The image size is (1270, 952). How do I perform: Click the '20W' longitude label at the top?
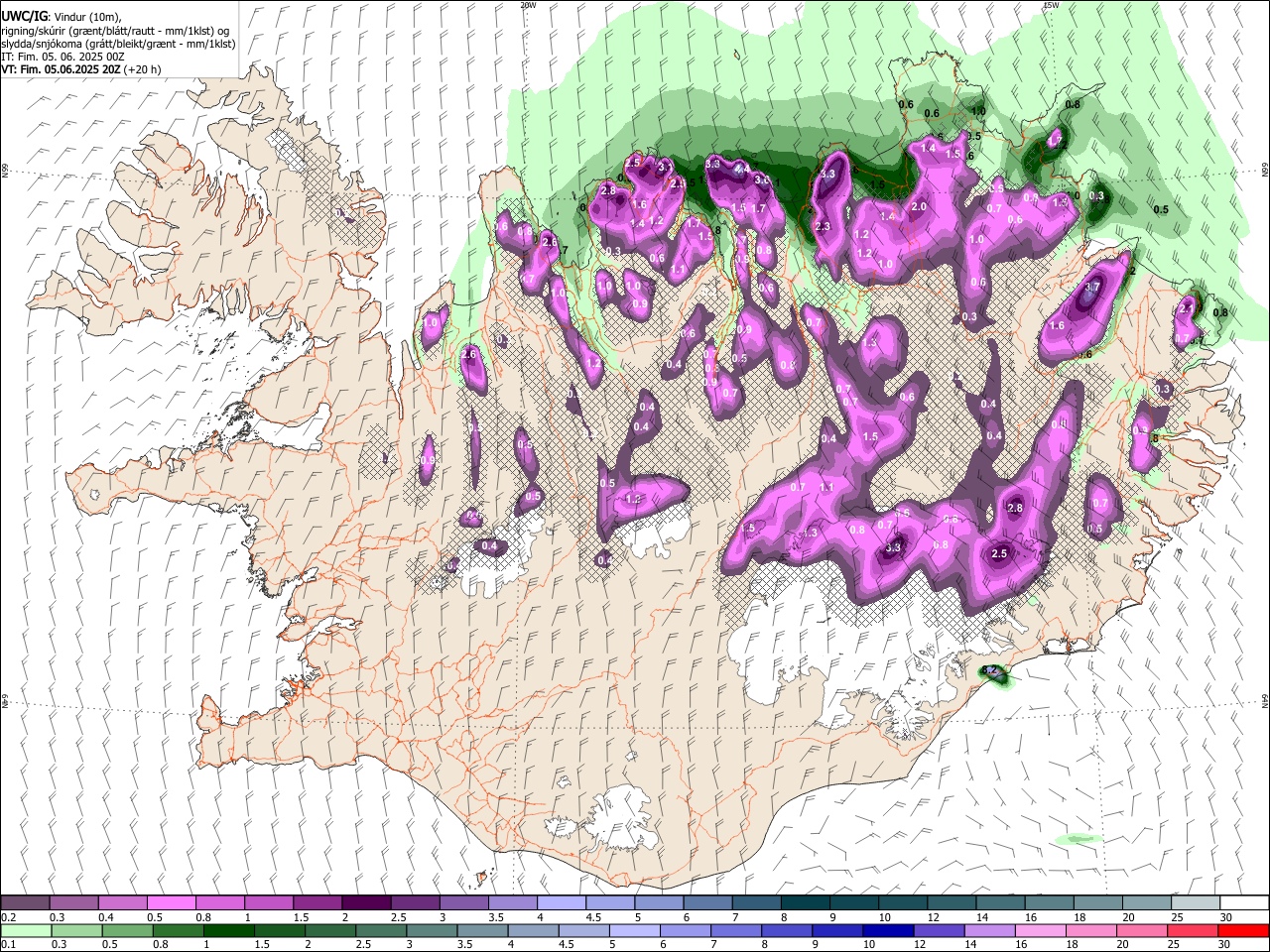click(x=528, y=5)
